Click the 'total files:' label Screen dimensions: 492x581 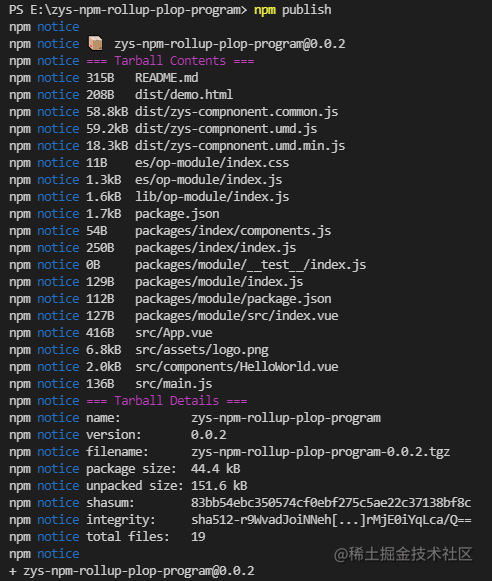[x=127, y=537]
